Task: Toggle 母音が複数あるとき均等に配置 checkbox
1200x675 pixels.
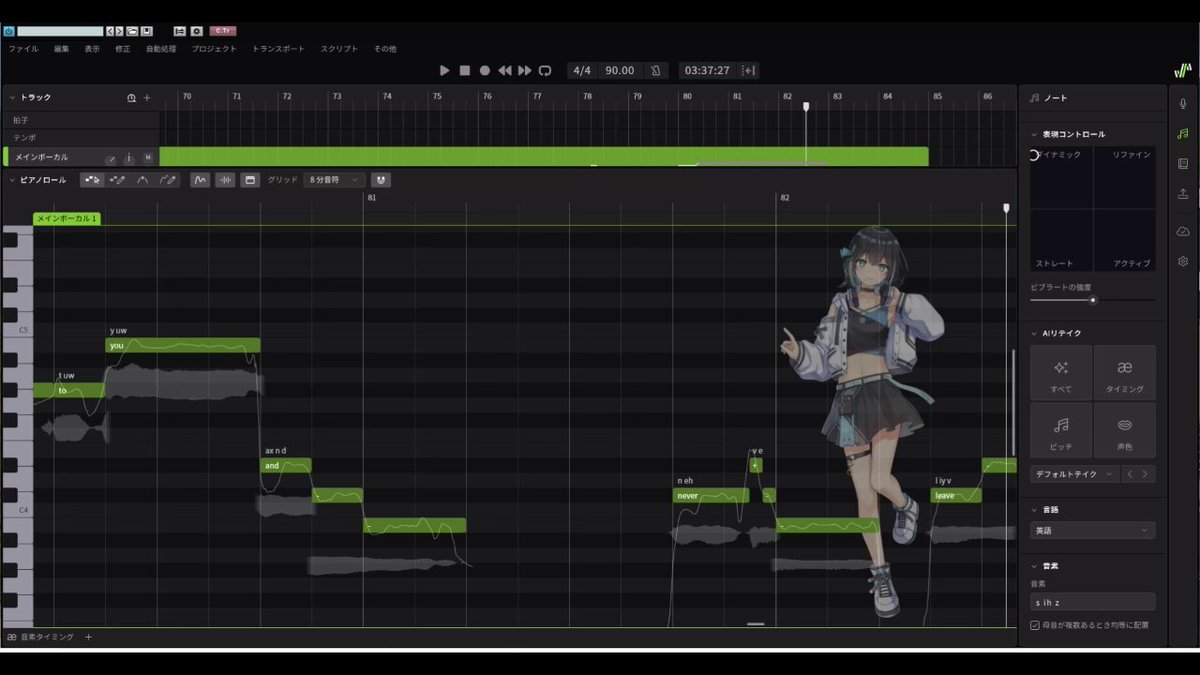Action: [1035, 625]
